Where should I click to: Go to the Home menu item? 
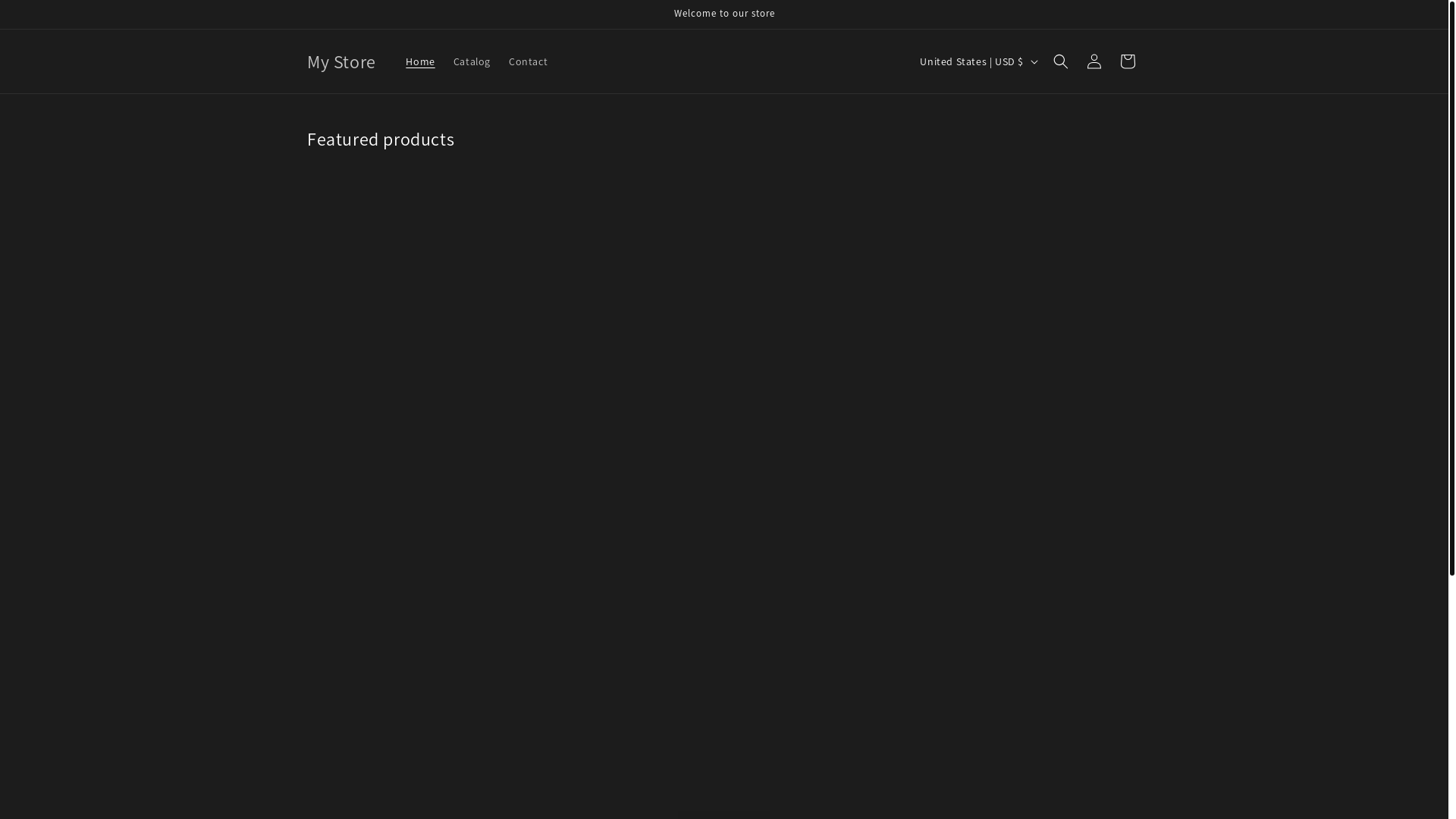coord(420,61)
